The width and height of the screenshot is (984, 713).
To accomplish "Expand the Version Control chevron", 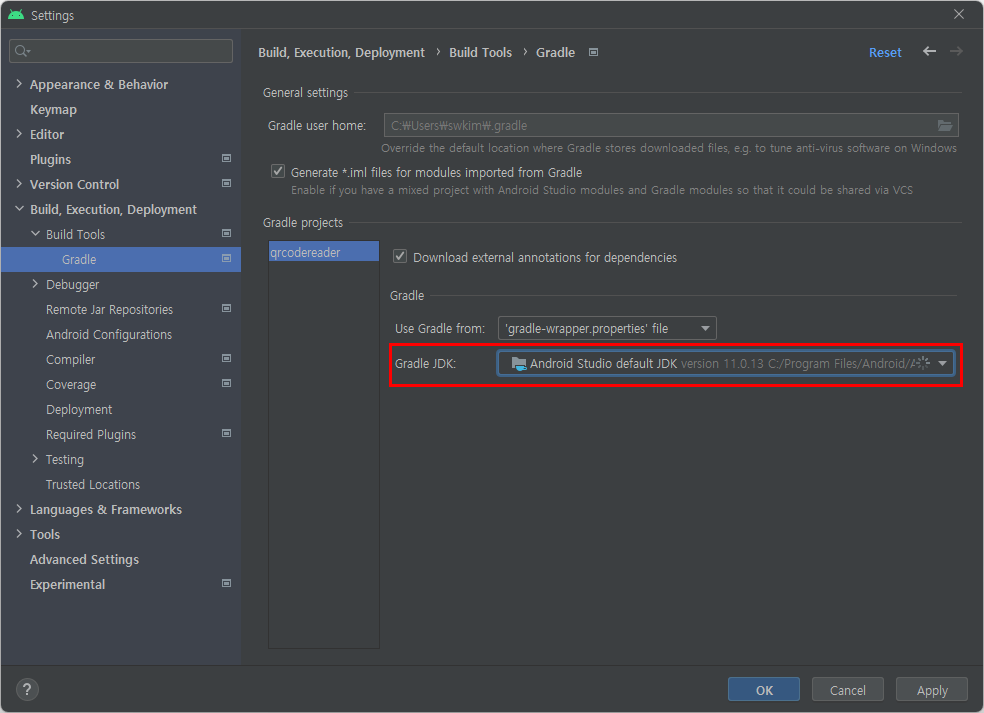I will pos(19,184).
